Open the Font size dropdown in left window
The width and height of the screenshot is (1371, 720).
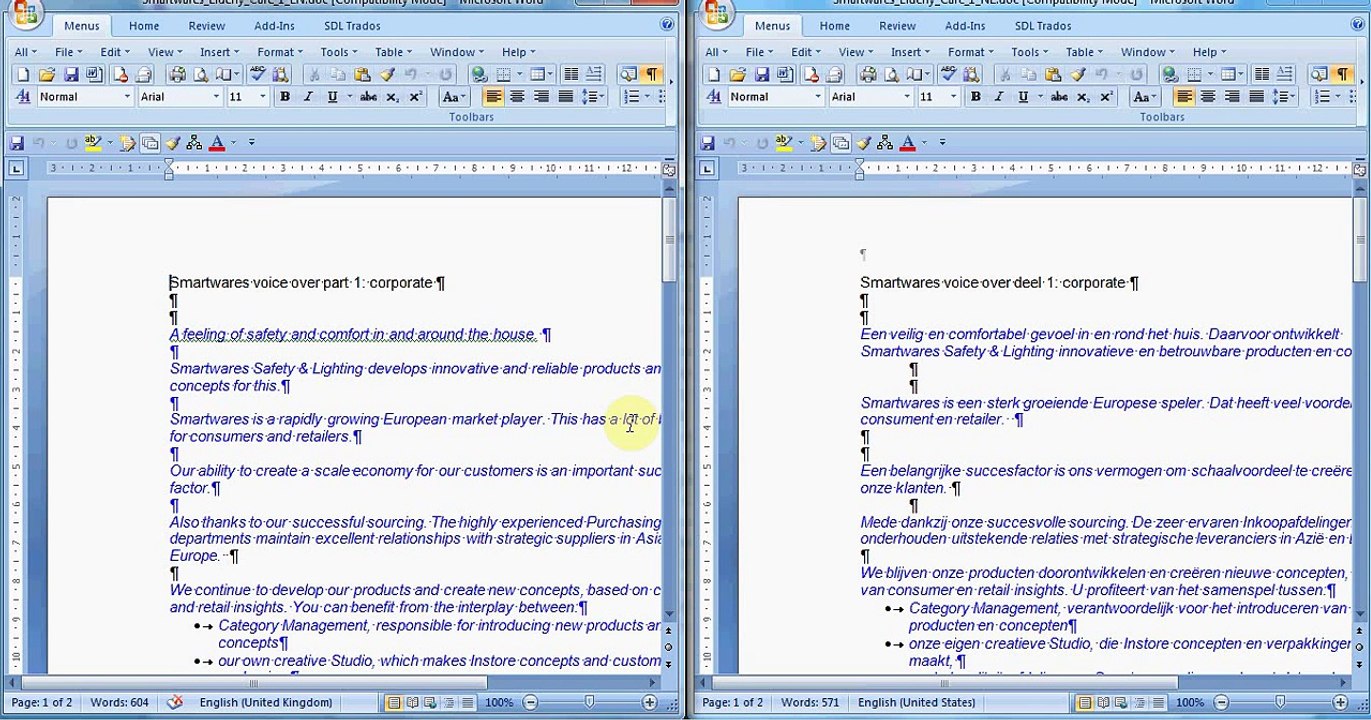click(x=263, y=97)
